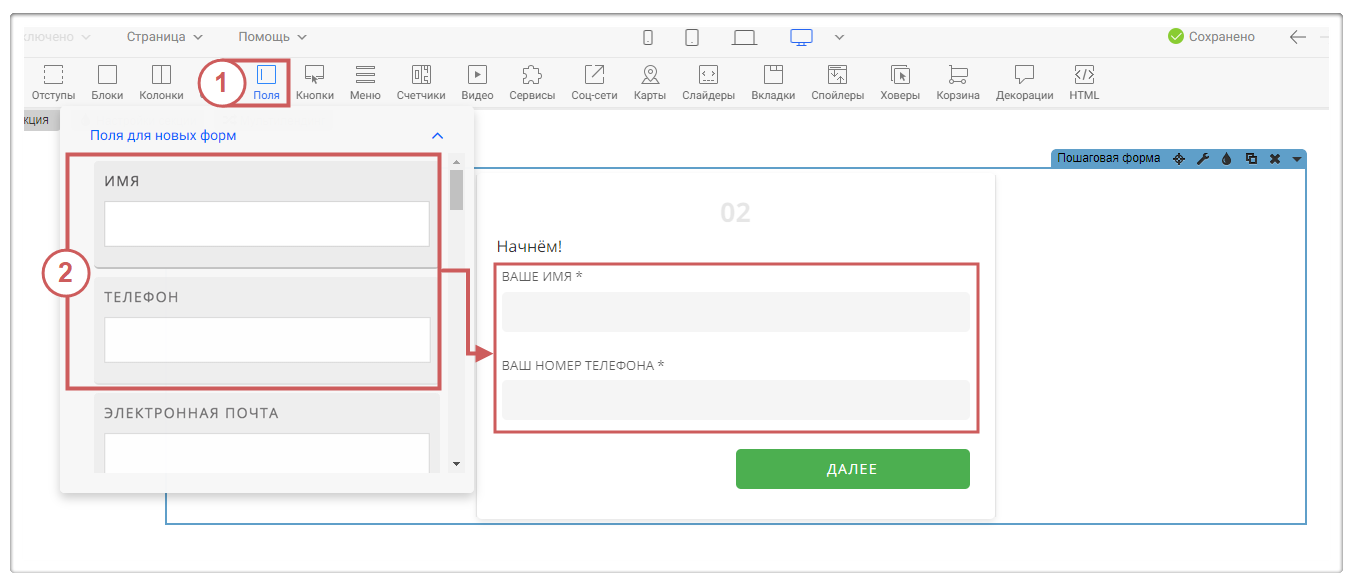Switch to tablet preview mode
Viewport: 1351px width, 581px height.
pyautogui.click(x=692, y=37)
